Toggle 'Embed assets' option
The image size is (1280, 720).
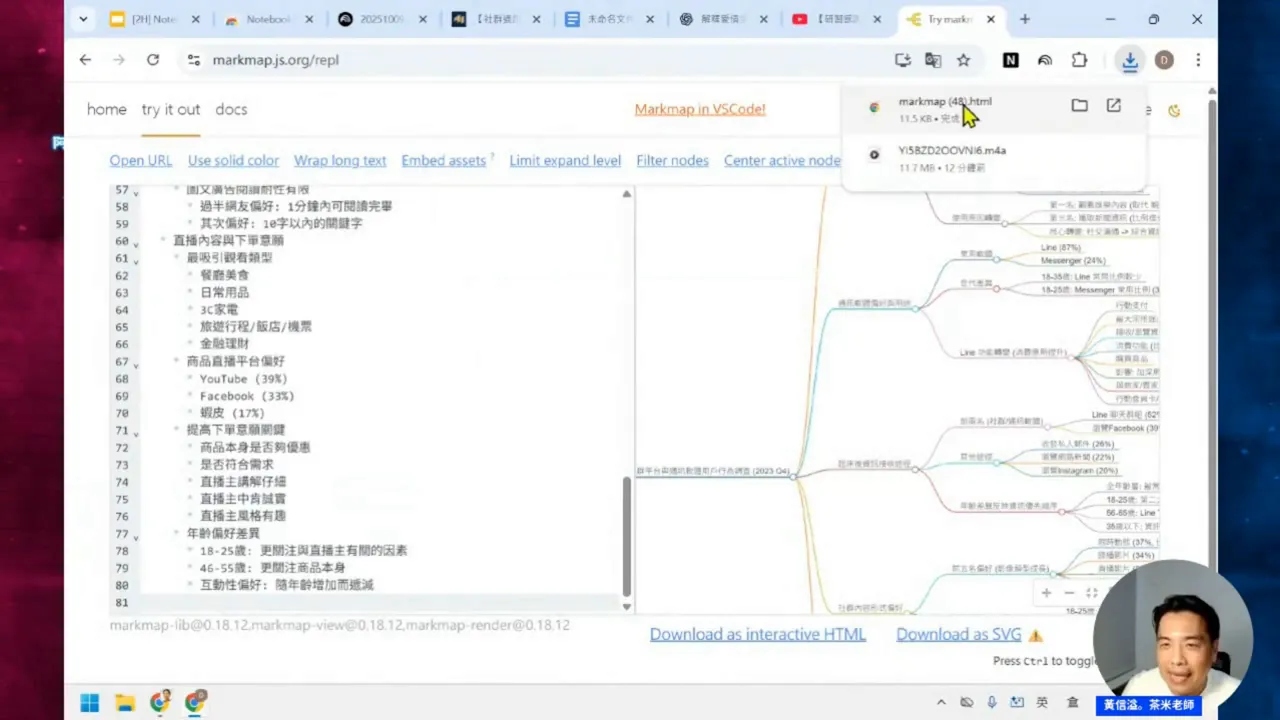click(x=444, y=160)
